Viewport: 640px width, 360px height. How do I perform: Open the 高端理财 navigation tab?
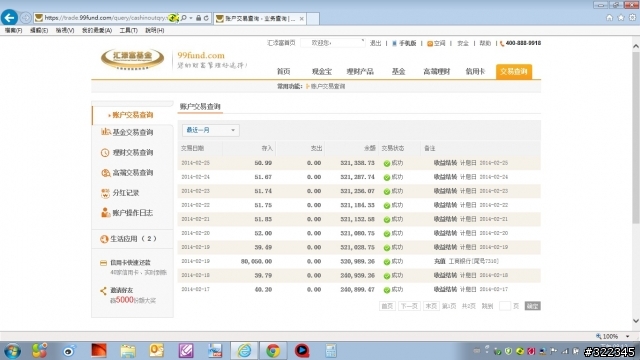tap(436, 71)
